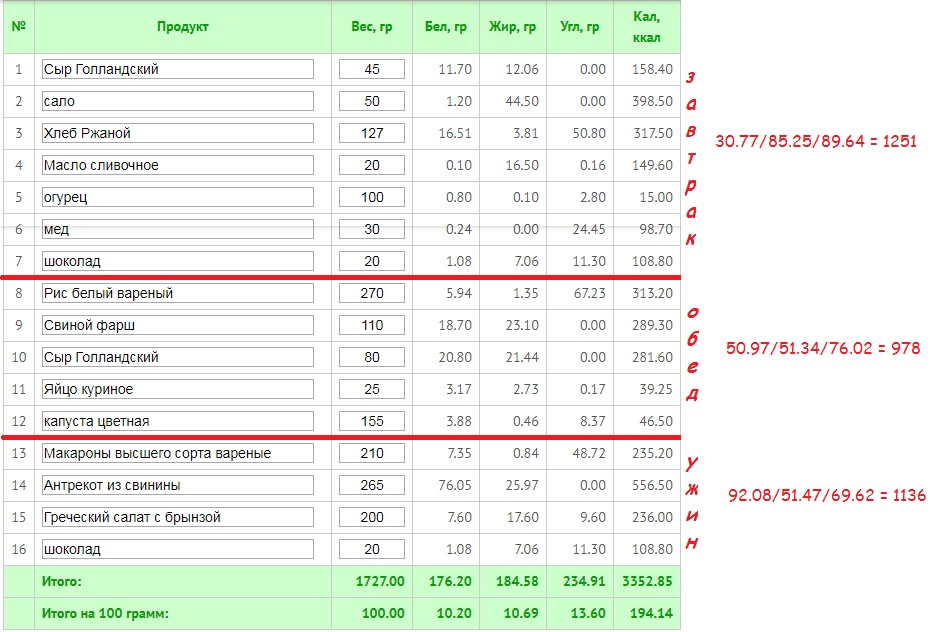Click the weight field showing 127
Viewport: 939px width, 632px height.
[372, 133]
